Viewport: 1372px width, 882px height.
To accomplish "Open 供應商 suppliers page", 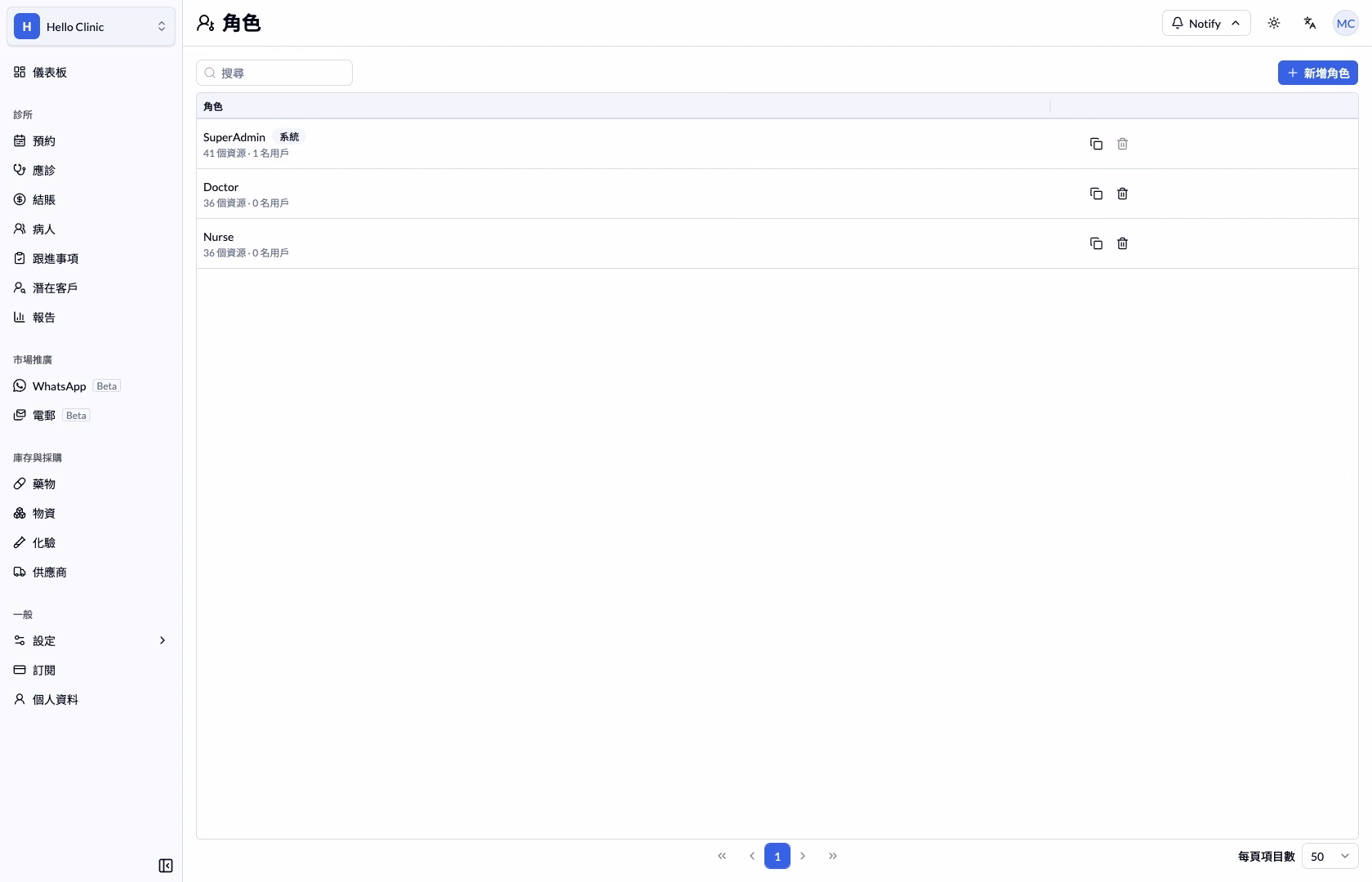I will (91, 572).
